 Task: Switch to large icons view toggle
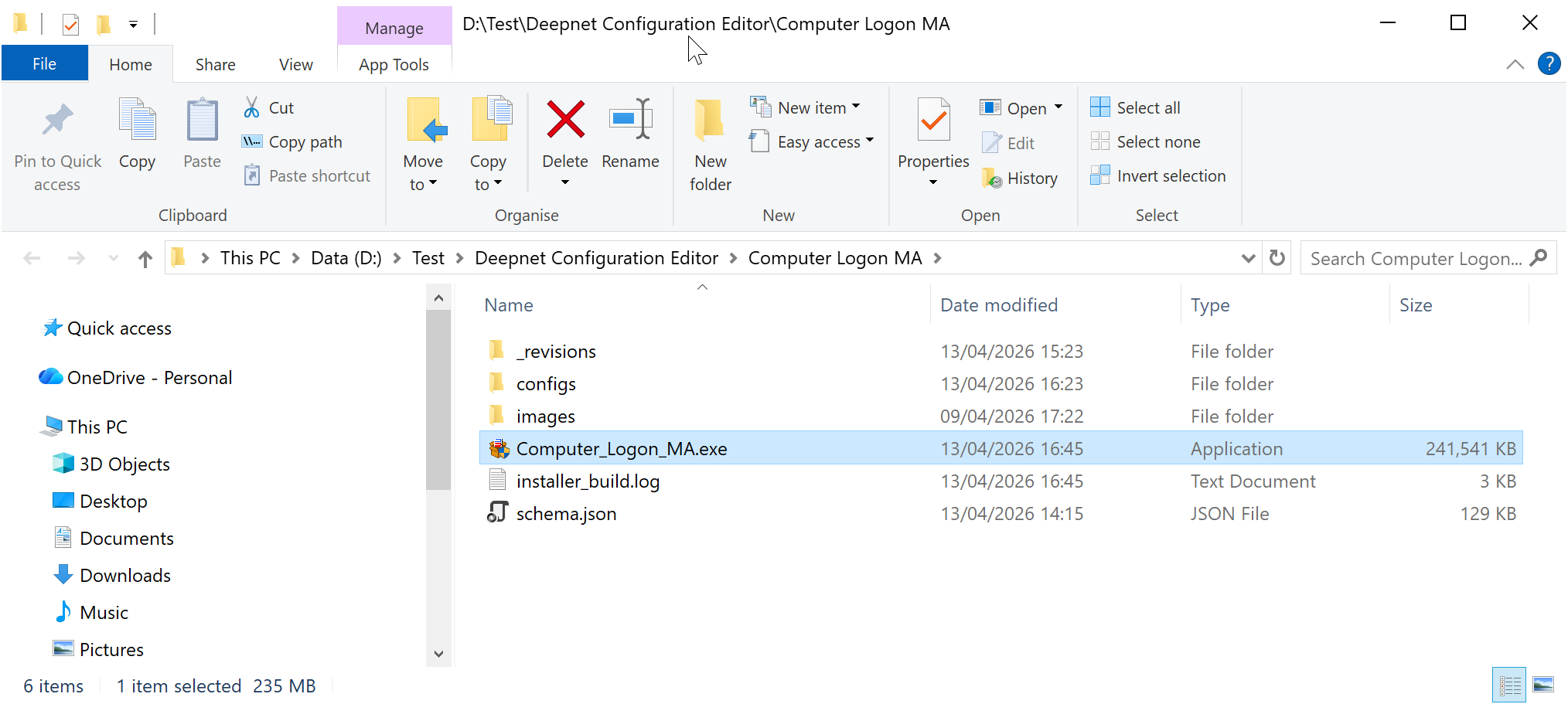coord(1542,685)
